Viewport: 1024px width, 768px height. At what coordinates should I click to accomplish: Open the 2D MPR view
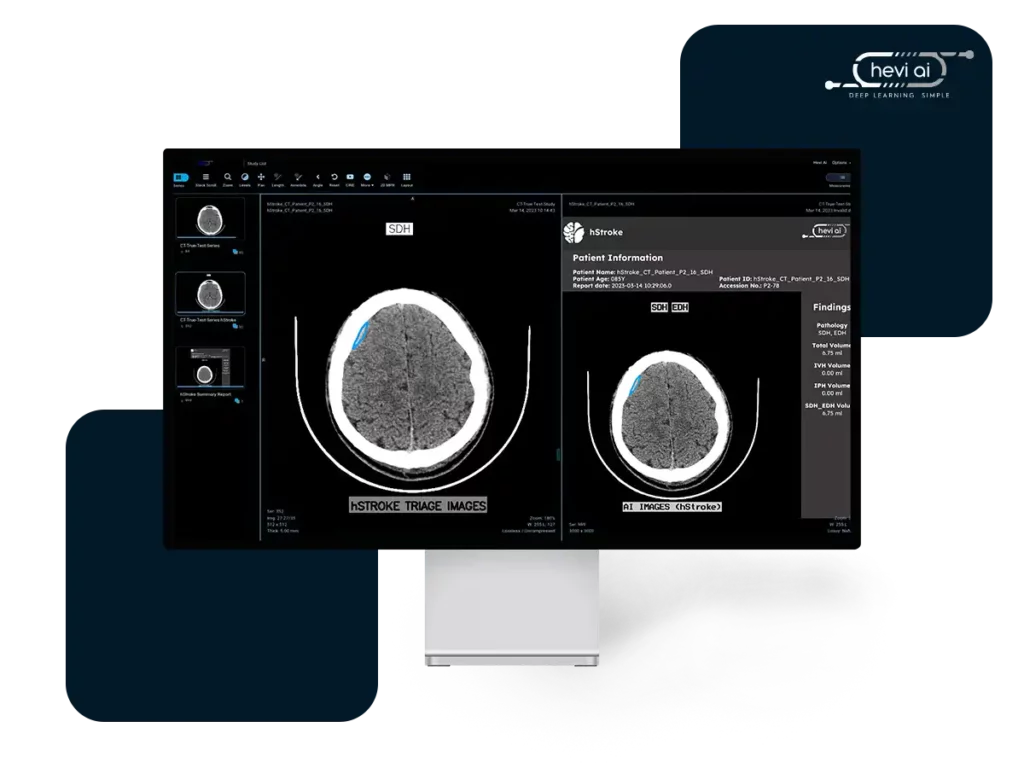tap(387, 178)
